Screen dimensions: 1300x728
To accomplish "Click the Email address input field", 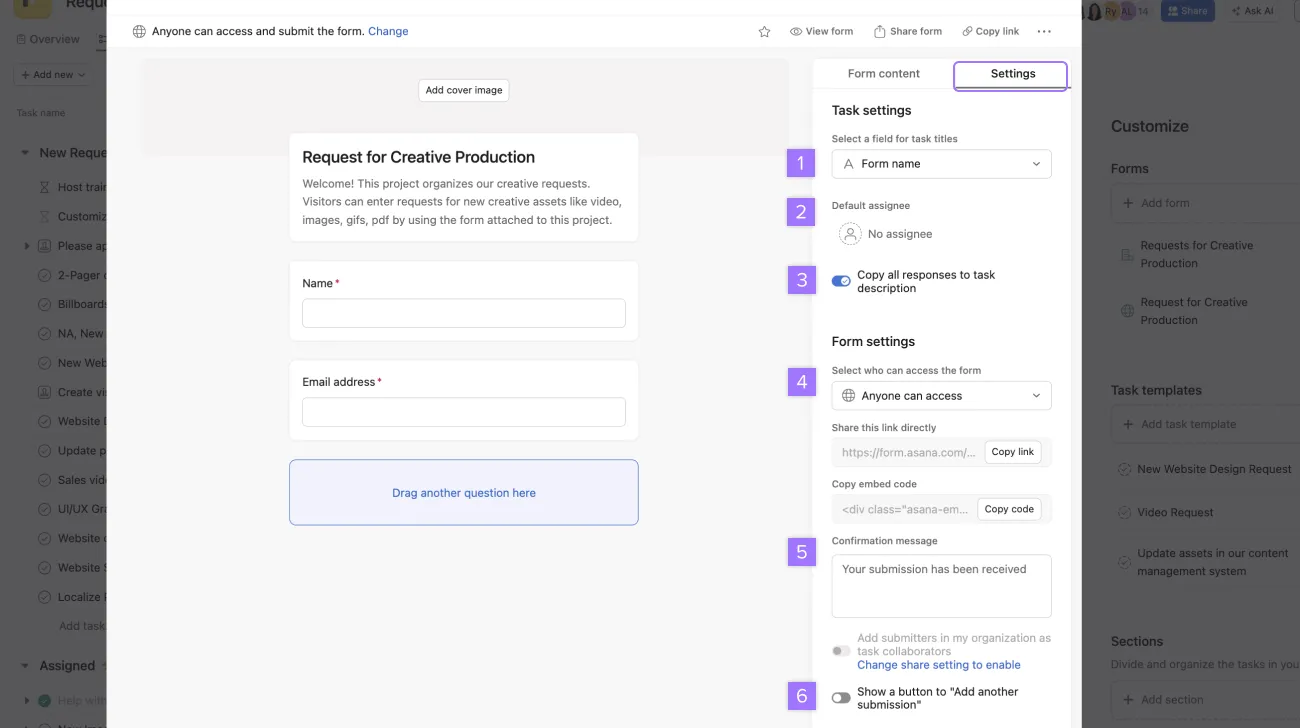I will click(x=464, y=412).
